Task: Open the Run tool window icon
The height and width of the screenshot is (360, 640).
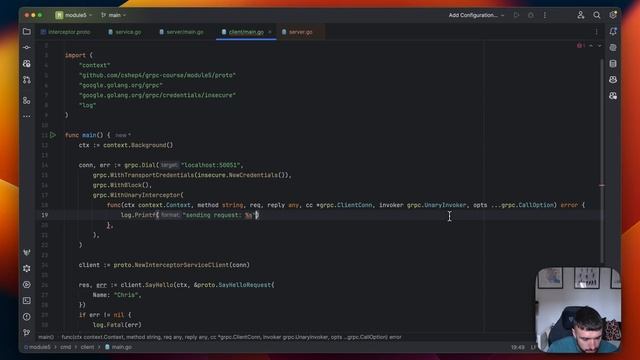Action: click(x=27, y=284)
